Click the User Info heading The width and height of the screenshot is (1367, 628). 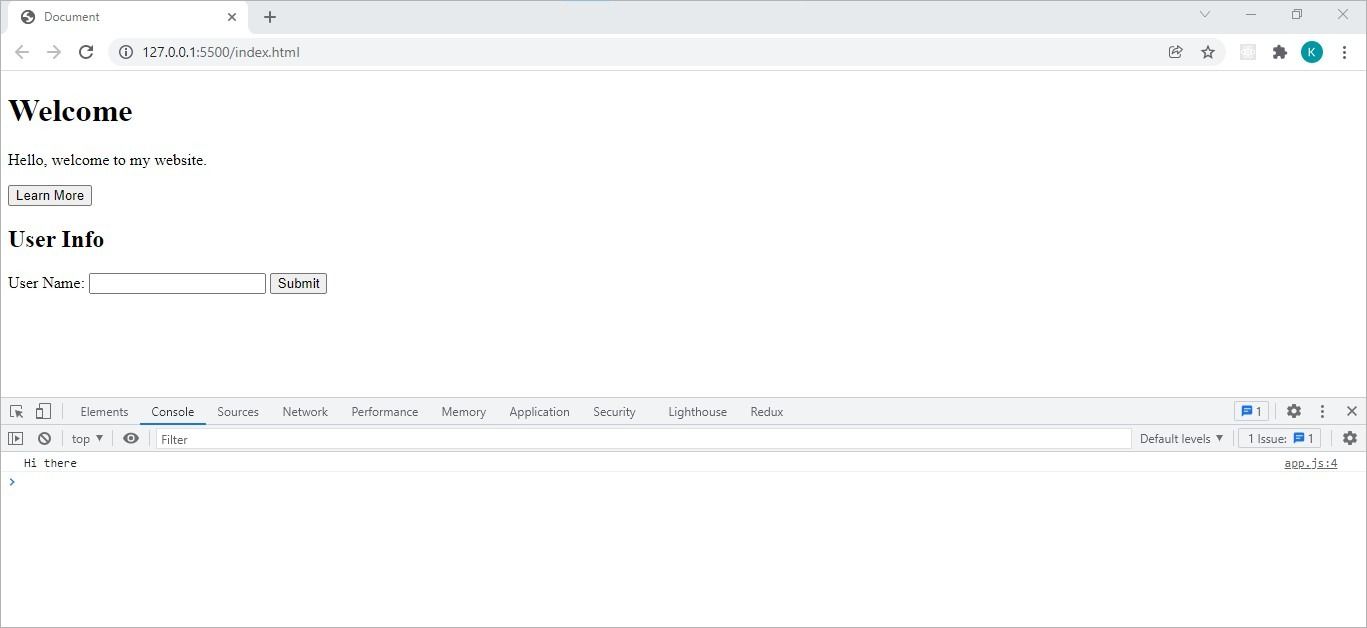[x=56, y=239]
